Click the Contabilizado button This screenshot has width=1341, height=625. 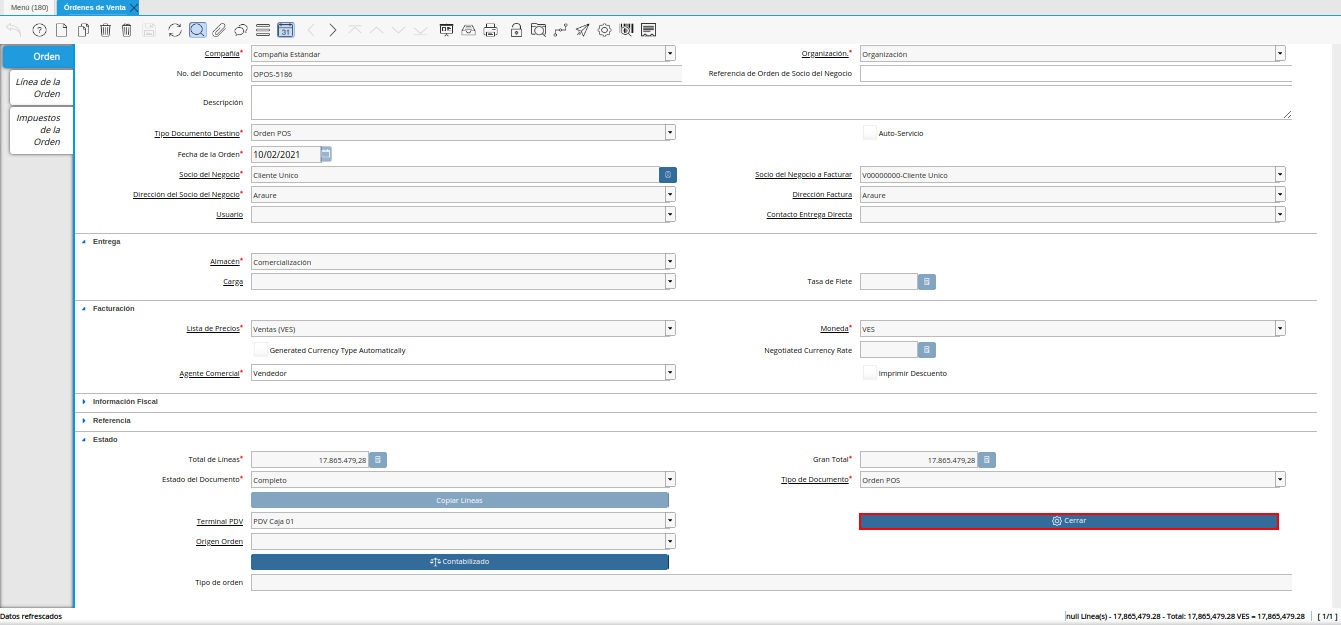tap(459, 562)
